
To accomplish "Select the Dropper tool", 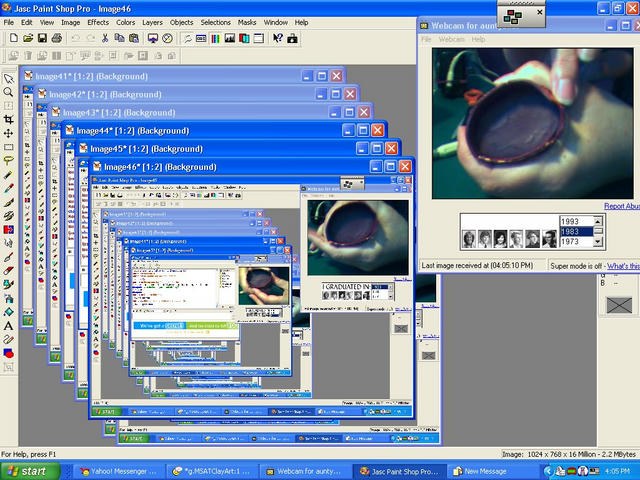I will coord(8,188).
